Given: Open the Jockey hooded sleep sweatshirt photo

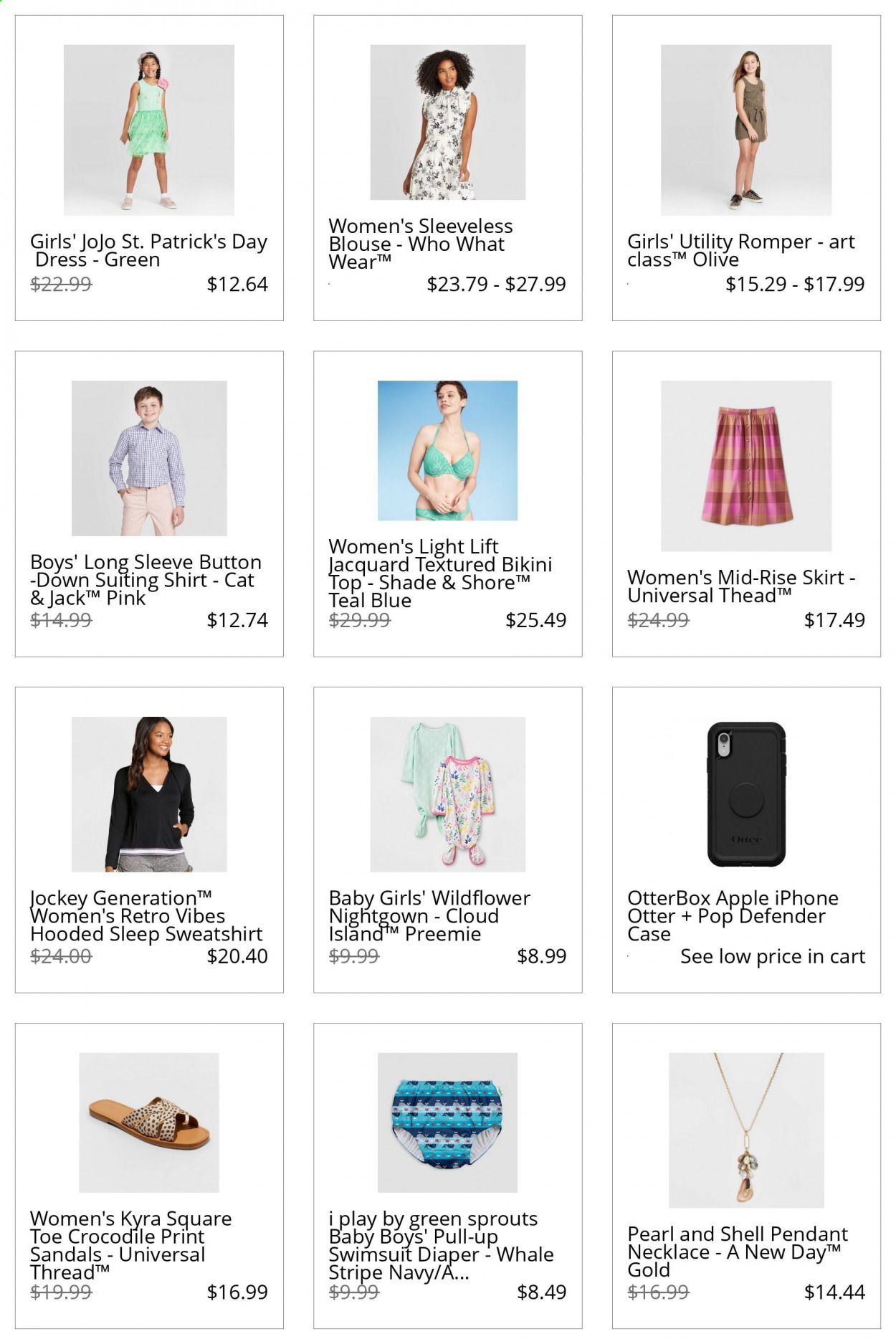Looking at the screenshot, I should coord(149,794).
